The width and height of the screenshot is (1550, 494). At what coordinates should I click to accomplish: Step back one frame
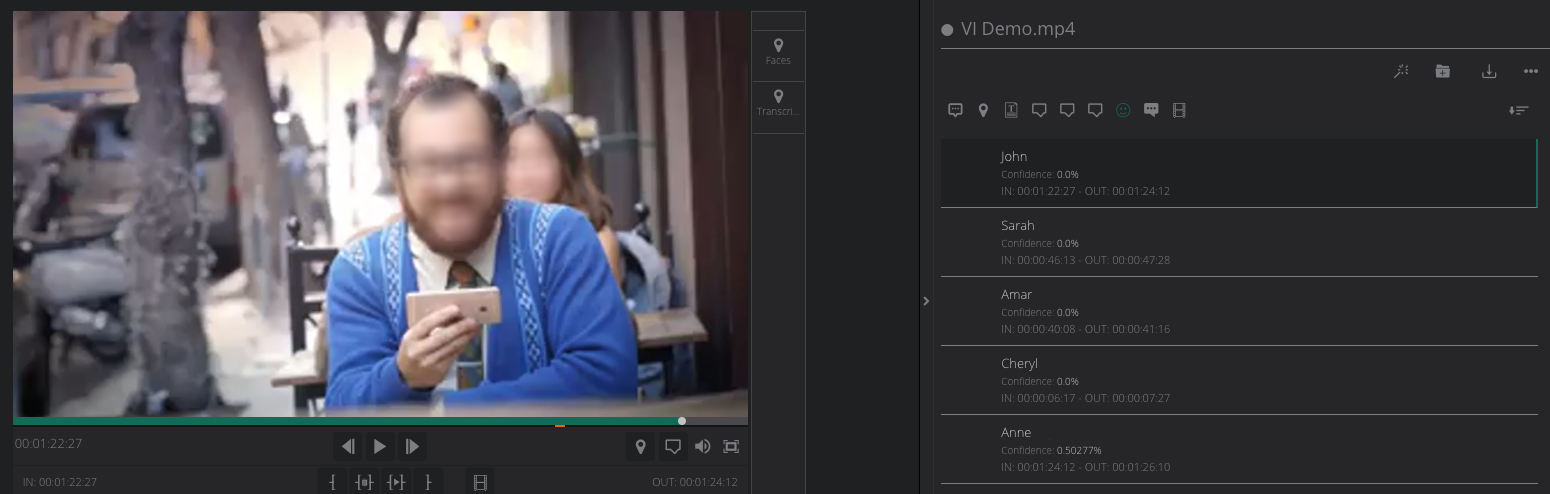pos(348,447)
